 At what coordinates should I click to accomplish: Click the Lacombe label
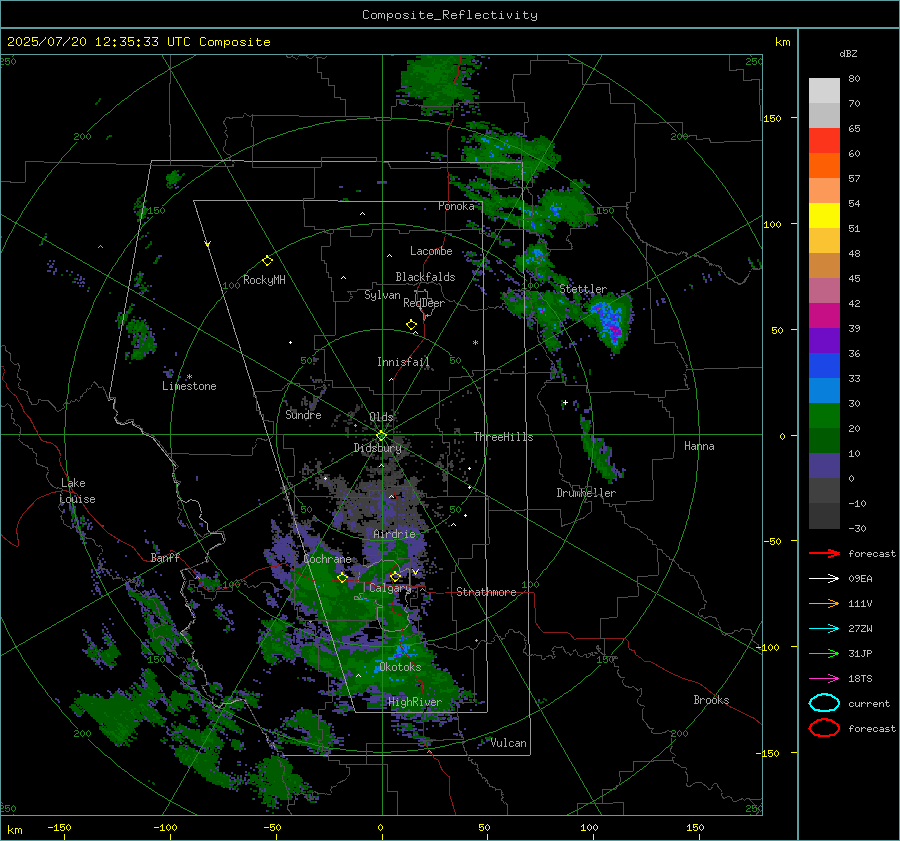[430, 251]
